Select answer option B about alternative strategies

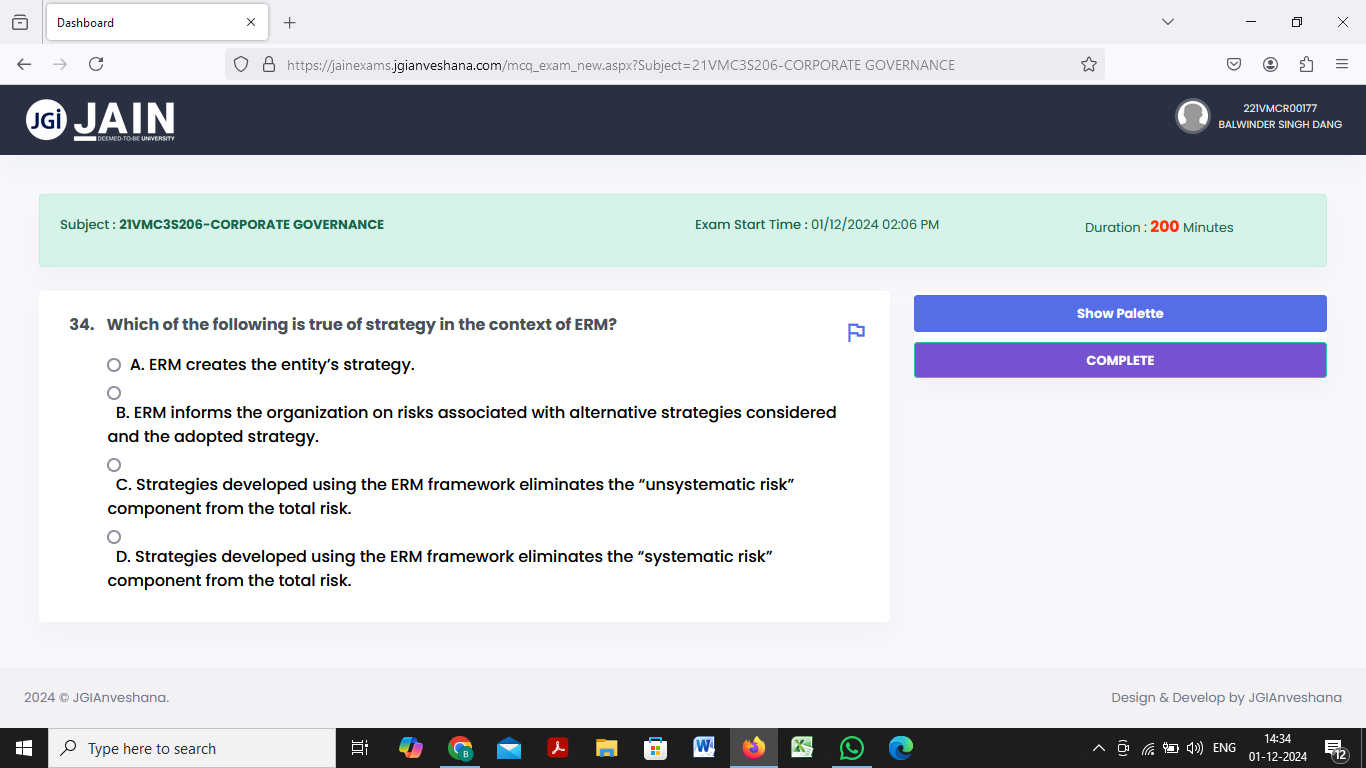pyautogui.click(x=113, y=392)
